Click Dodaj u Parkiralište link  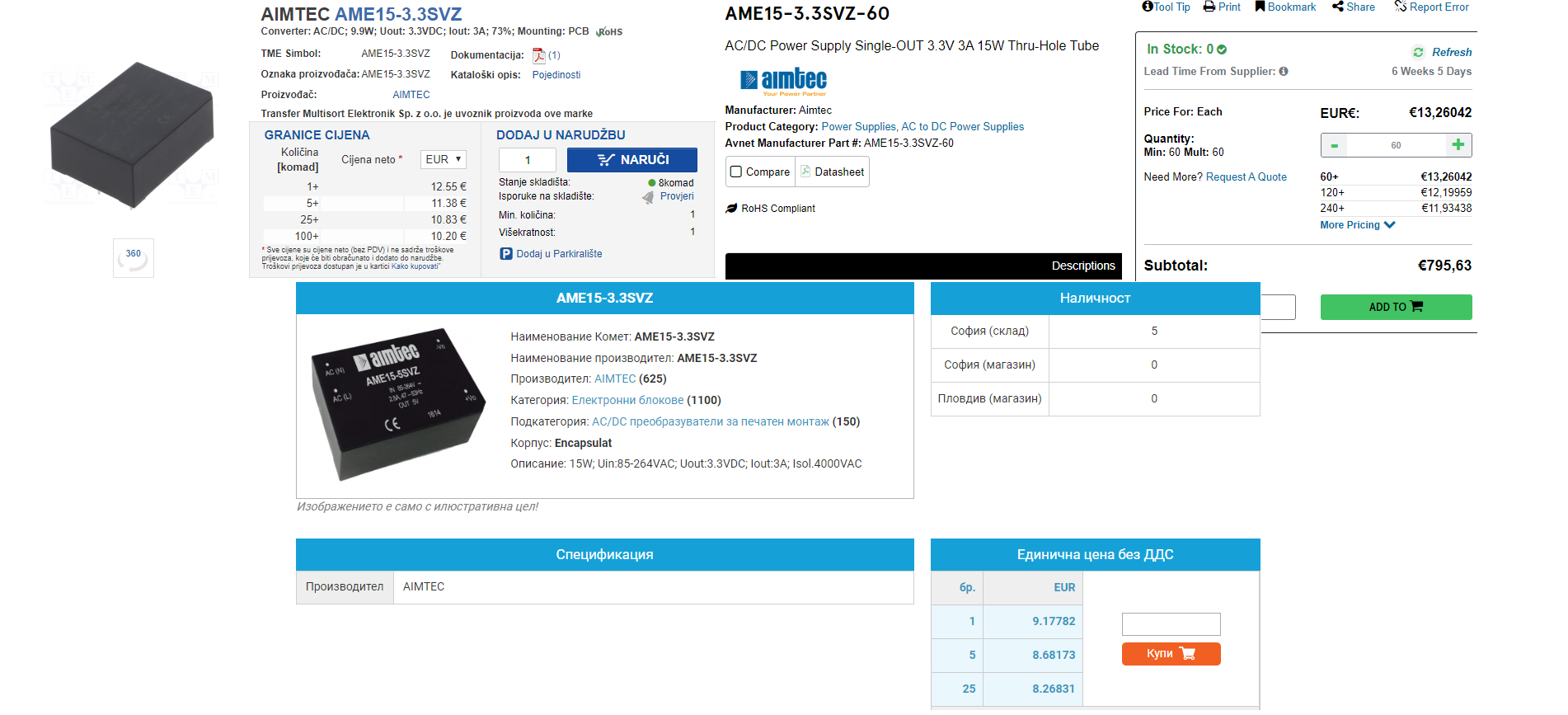click(x=560, y=254)
